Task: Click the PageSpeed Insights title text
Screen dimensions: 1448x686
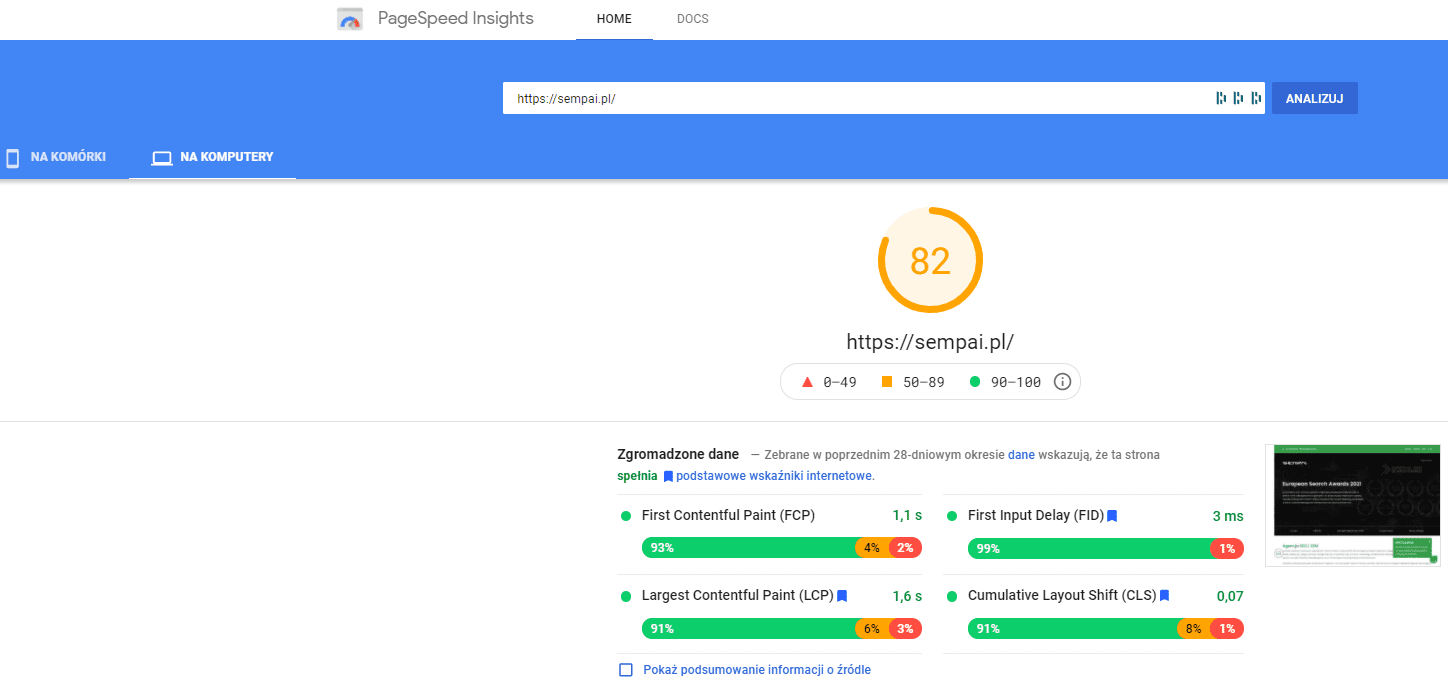Action: pyautogui.click(x=456, y=18)
